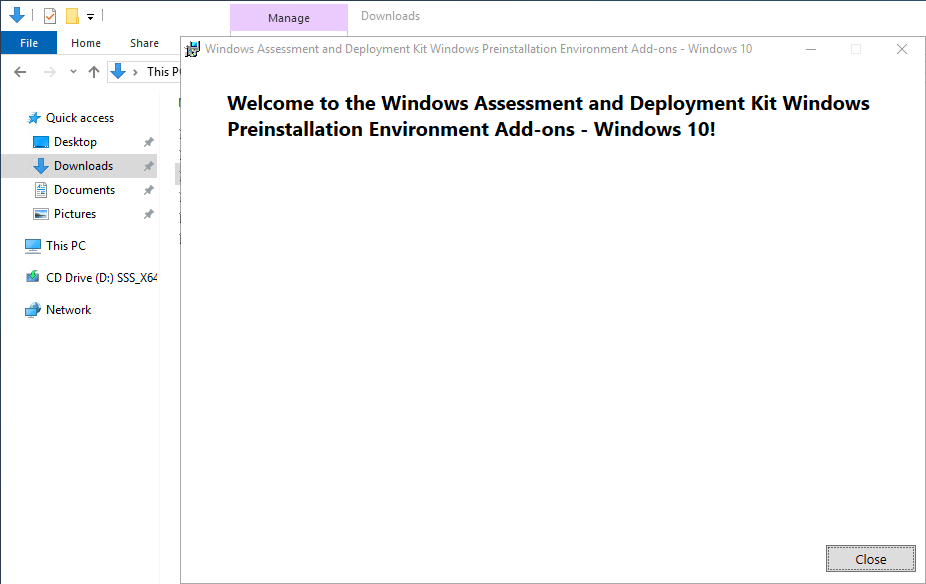Screen dimensions: 926x584
Task: Select Quick access in the navigation pane
Action: click(x=79, y=118)
